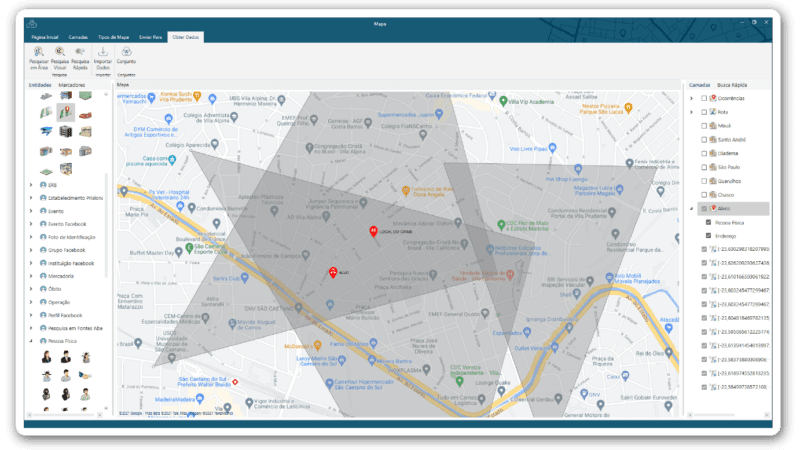Select the person with hat icon

(x=46, y=376)
